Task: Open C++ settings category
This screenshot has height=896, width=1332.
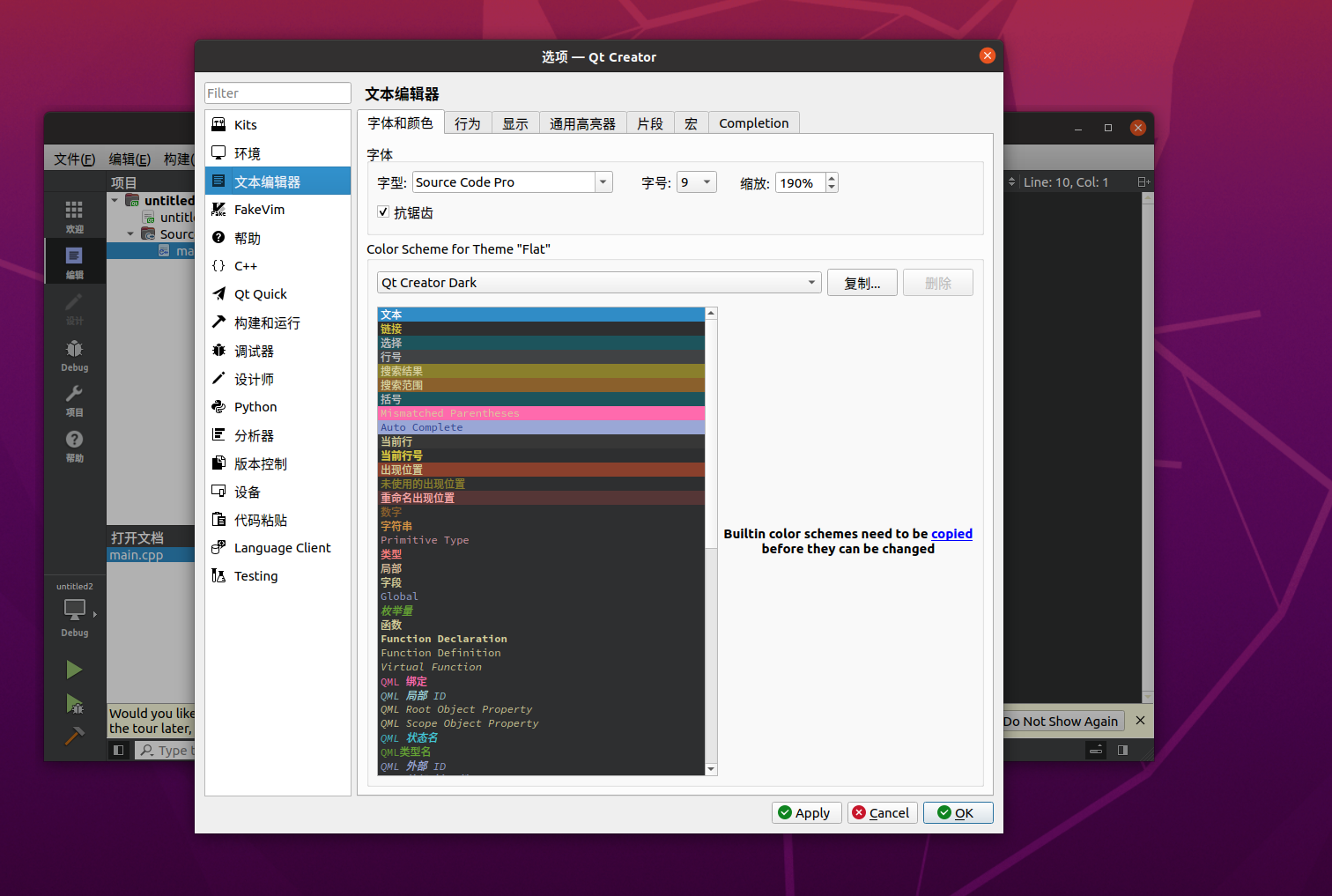Action: 277,266
